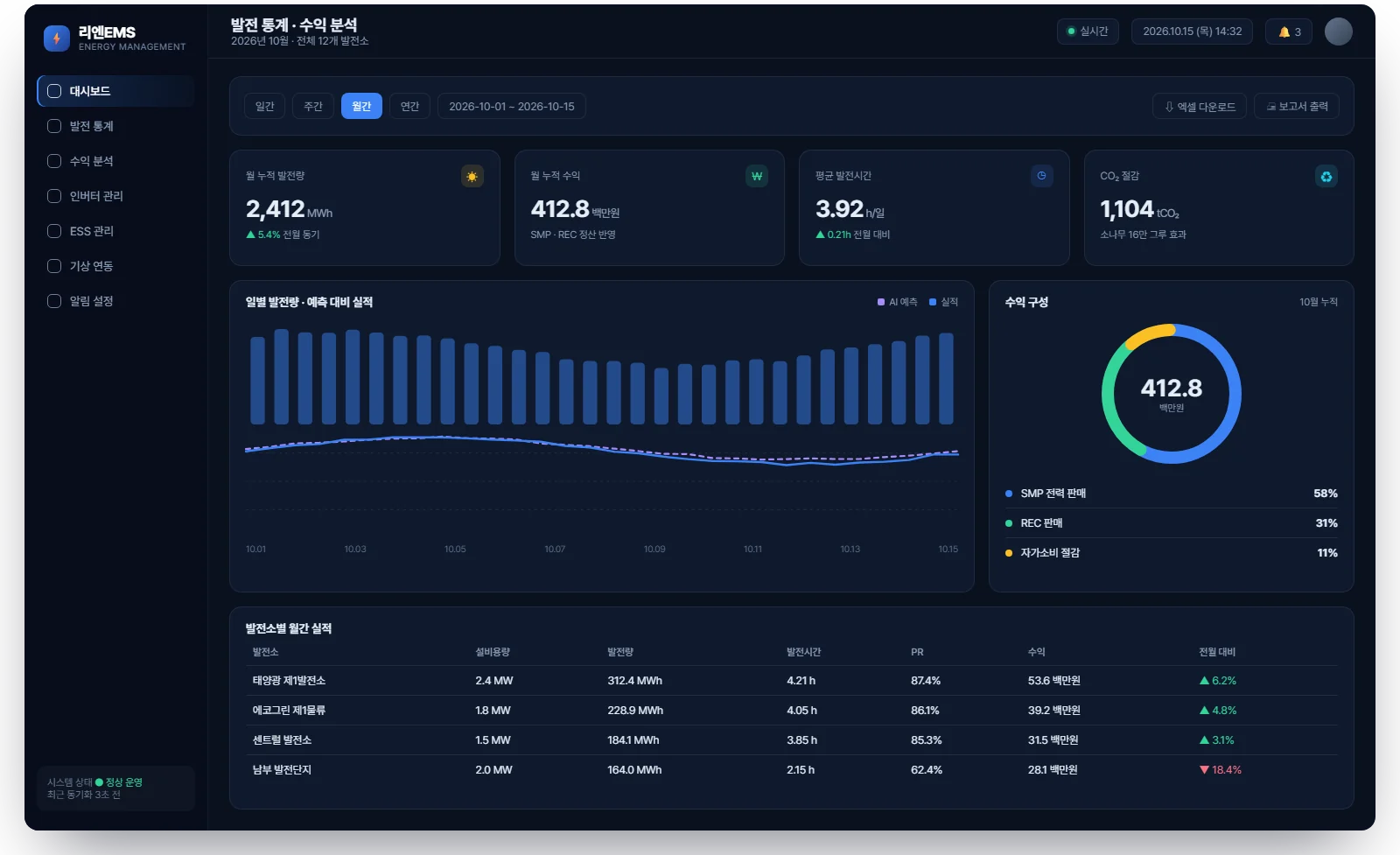Image resolution: width=1400 pixels, height=855 pixels.
Task: Toggle the AI 예측 chart legend series
Action: [x=898, y=302]
